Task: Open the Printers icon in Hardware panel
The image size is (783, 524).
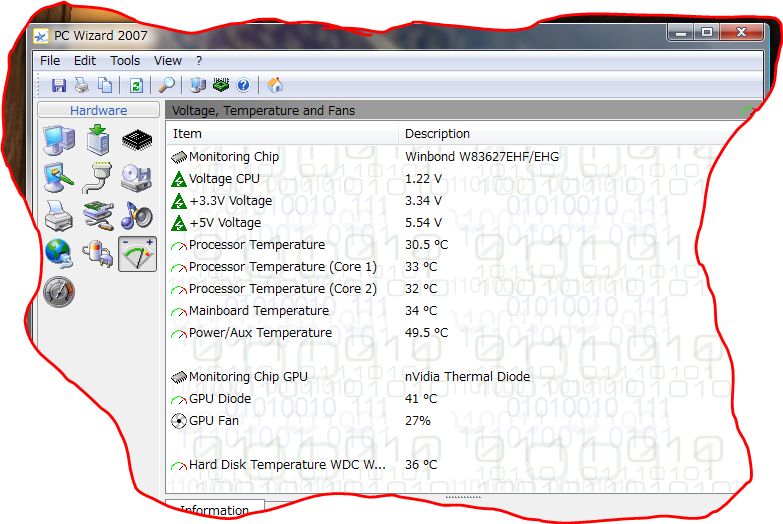Action: pos(59,216)
